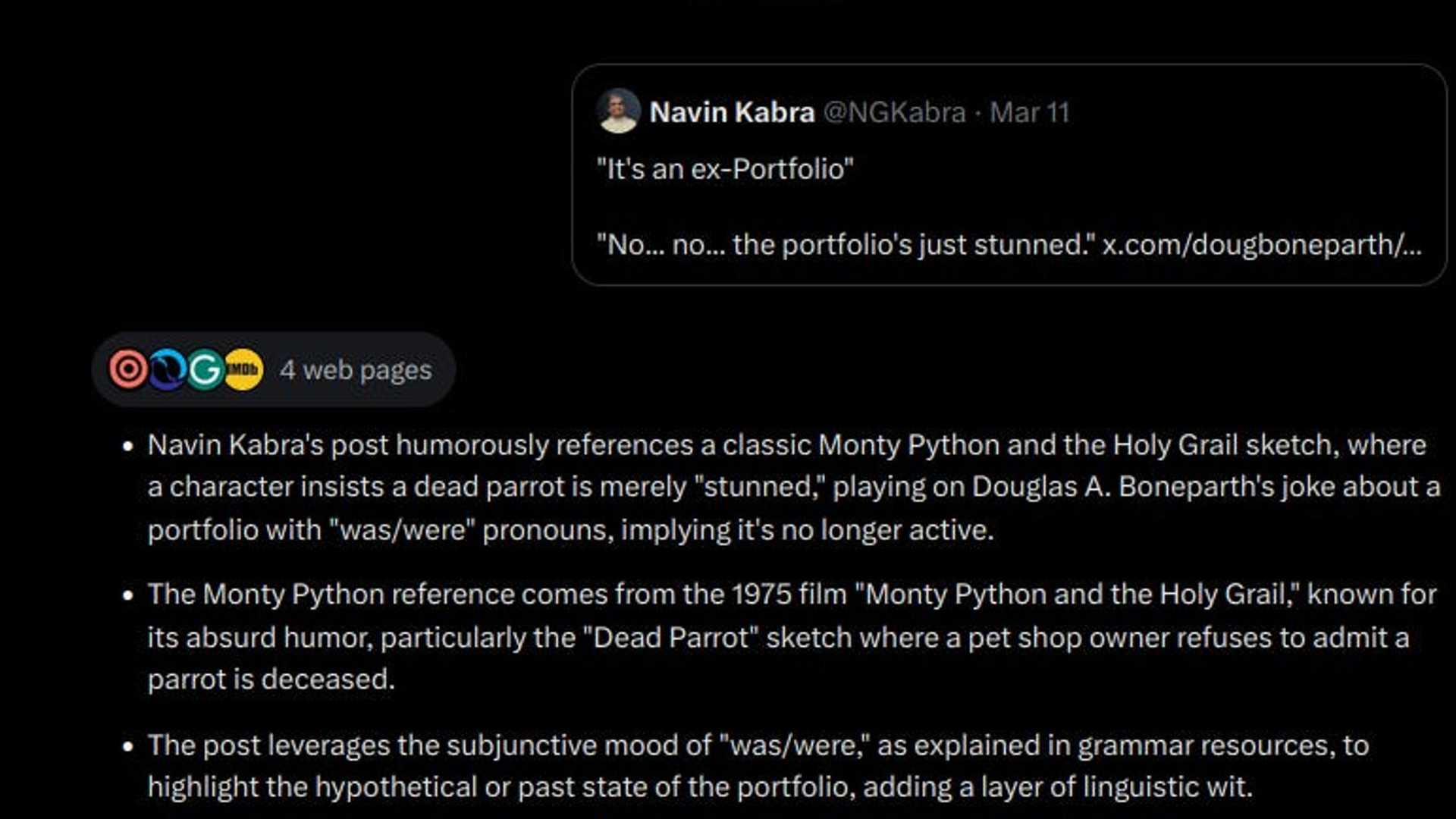Select the green G source icon
1456x819 pixels.
tap(205, 369)
